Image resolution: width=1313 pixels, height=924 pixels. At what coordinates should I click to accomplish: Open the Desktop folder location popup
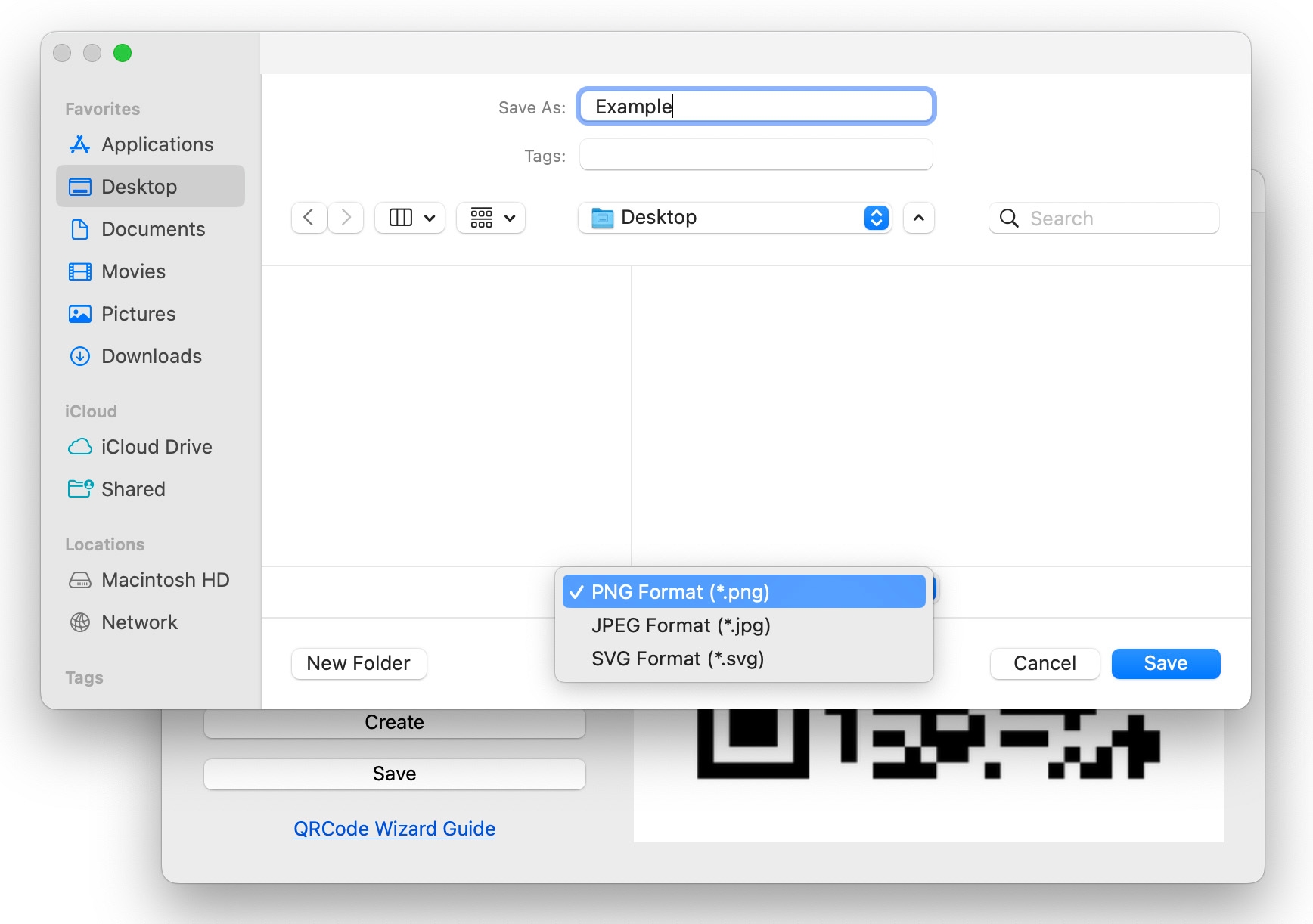pyautogui.click(x=735, y=218)
